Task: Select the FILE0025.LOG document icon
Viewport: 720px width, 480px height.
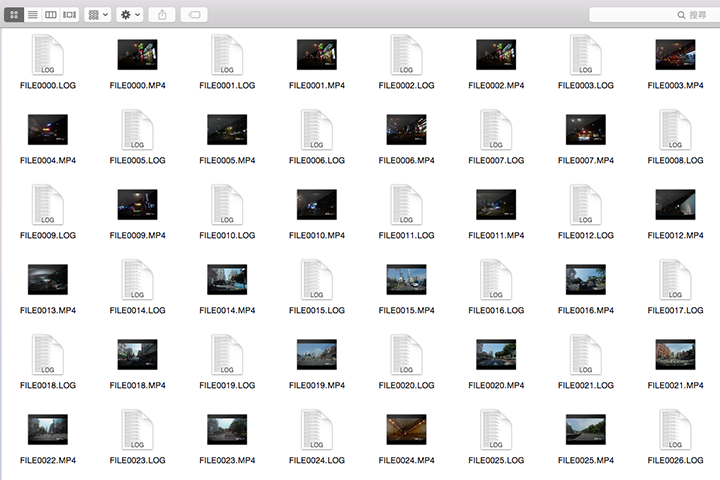Action: coord(496,429)
